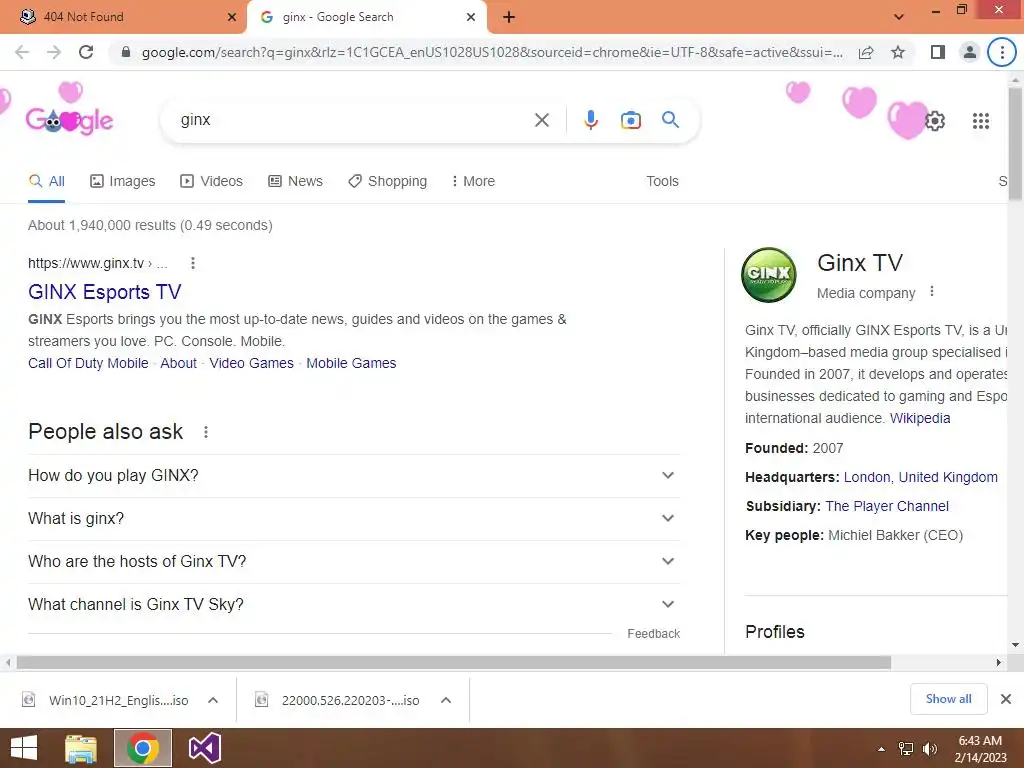1024x768 pixels.
Task: Open the volume control in system tray
Action: 930,749
